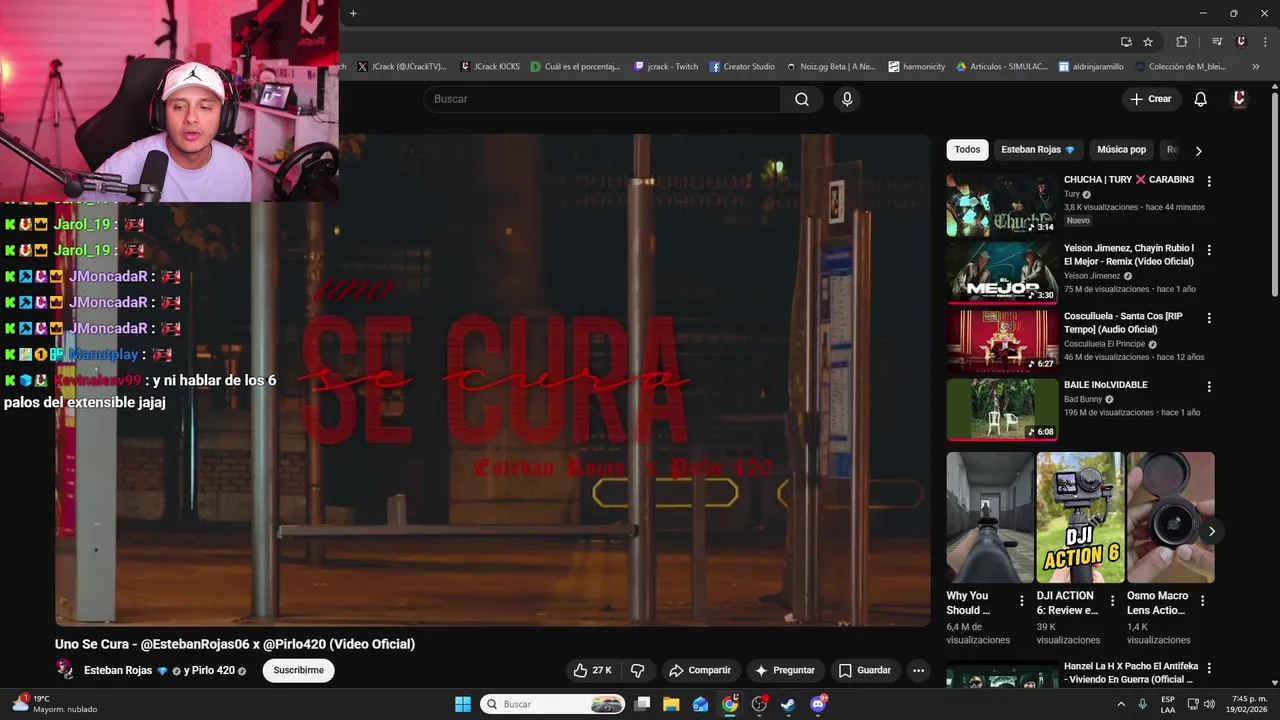
Task: Open options for BAILE INoLVIDABLE video
Action: tap(1209, 386)
